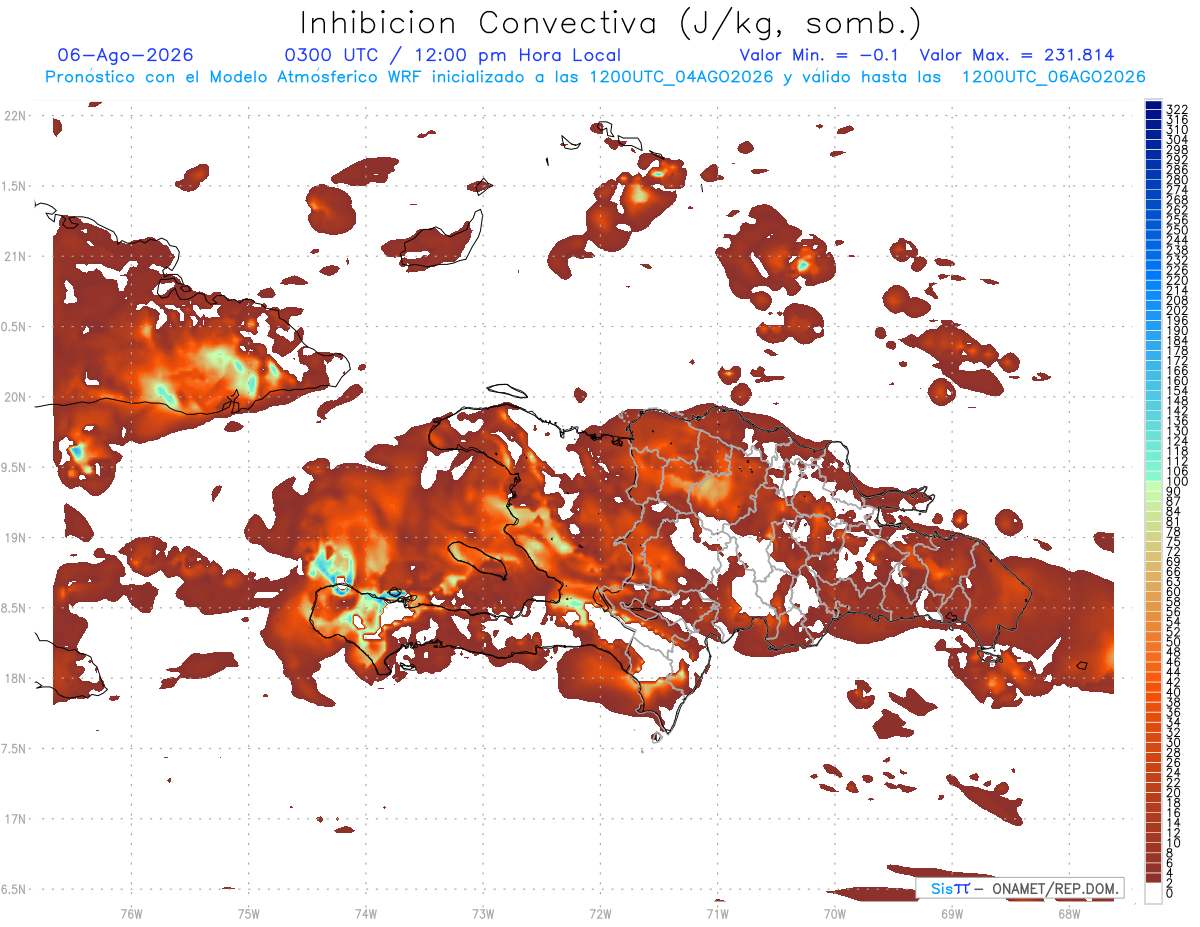1200x927 pixels.
Task: Select the date text "06-Ago-2026"
Action: point(126,56)
